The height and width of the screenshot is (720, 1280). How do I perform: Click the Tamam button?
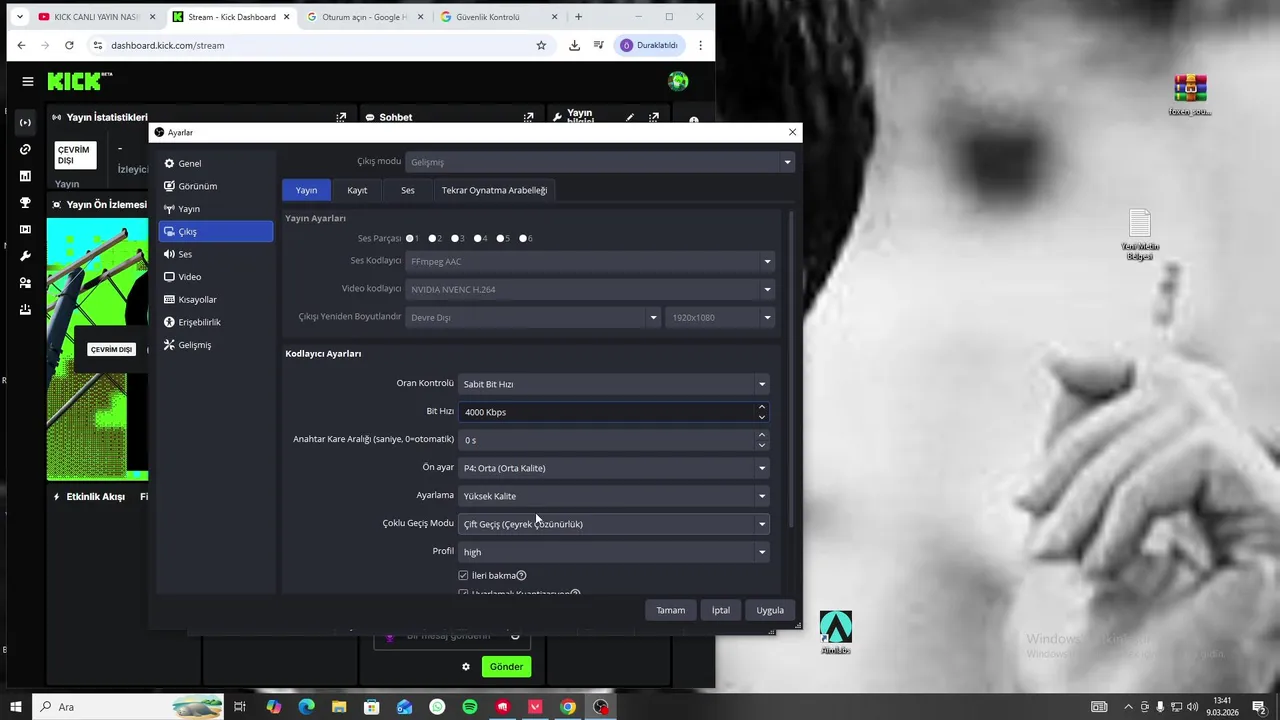tap(670, 610)
